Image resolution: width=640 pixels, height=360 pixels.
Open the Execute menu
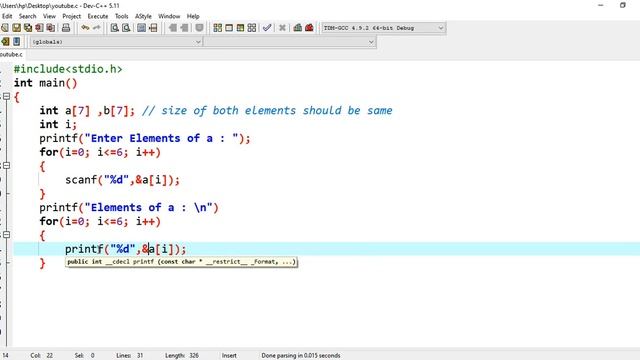click(98, 16)
